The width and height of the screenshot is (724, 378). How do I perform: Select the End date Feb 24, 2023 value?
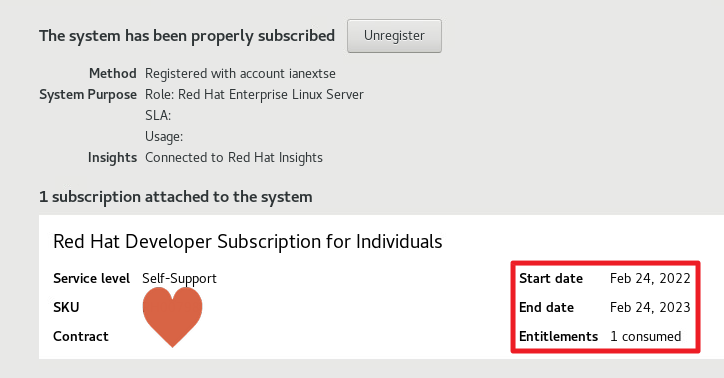(x=650, y=307)
